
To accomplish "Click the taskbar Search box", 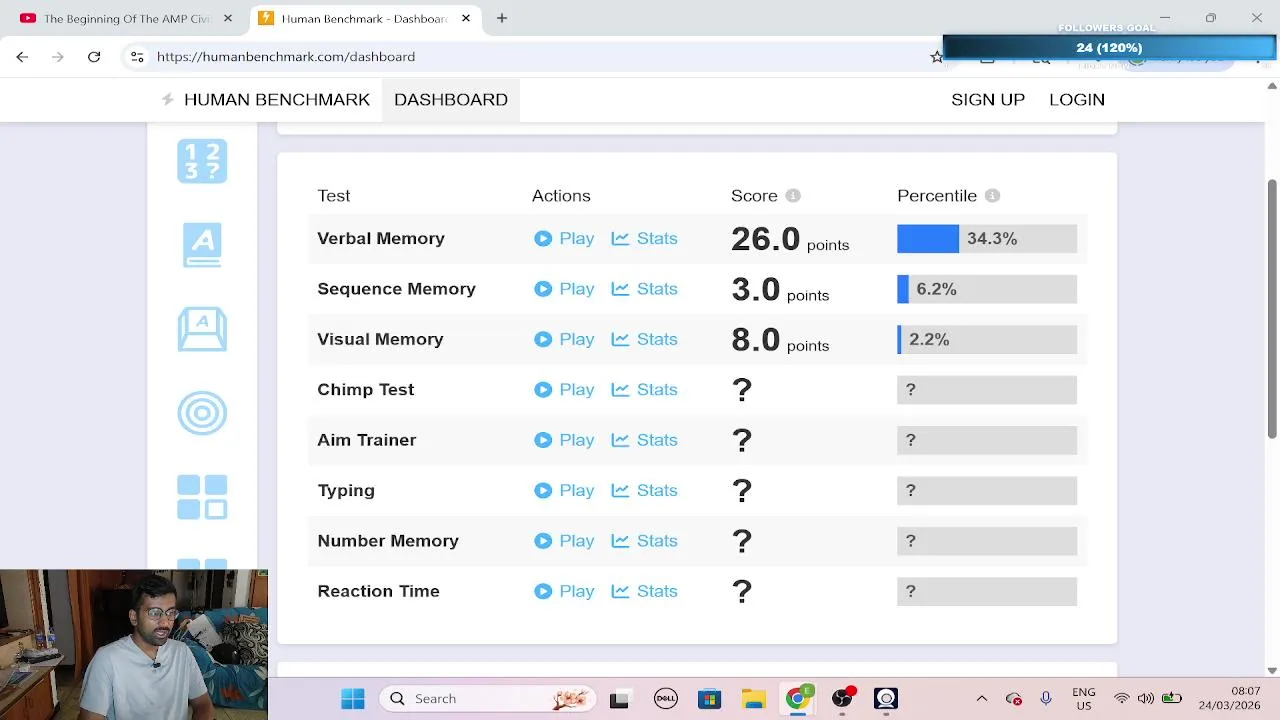I will 488,699.
